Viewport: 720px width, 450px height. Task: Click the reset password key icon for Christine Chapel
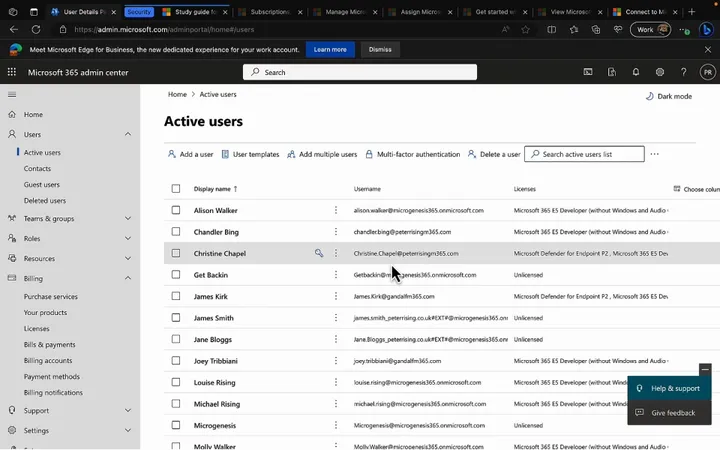point(319,253)
